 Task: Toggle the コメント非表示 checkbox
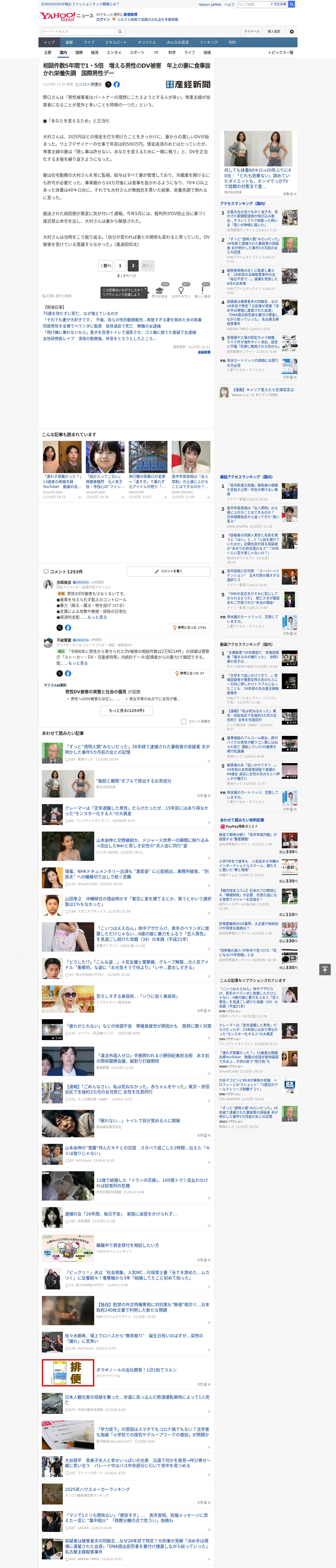click(x=183, y=721)
